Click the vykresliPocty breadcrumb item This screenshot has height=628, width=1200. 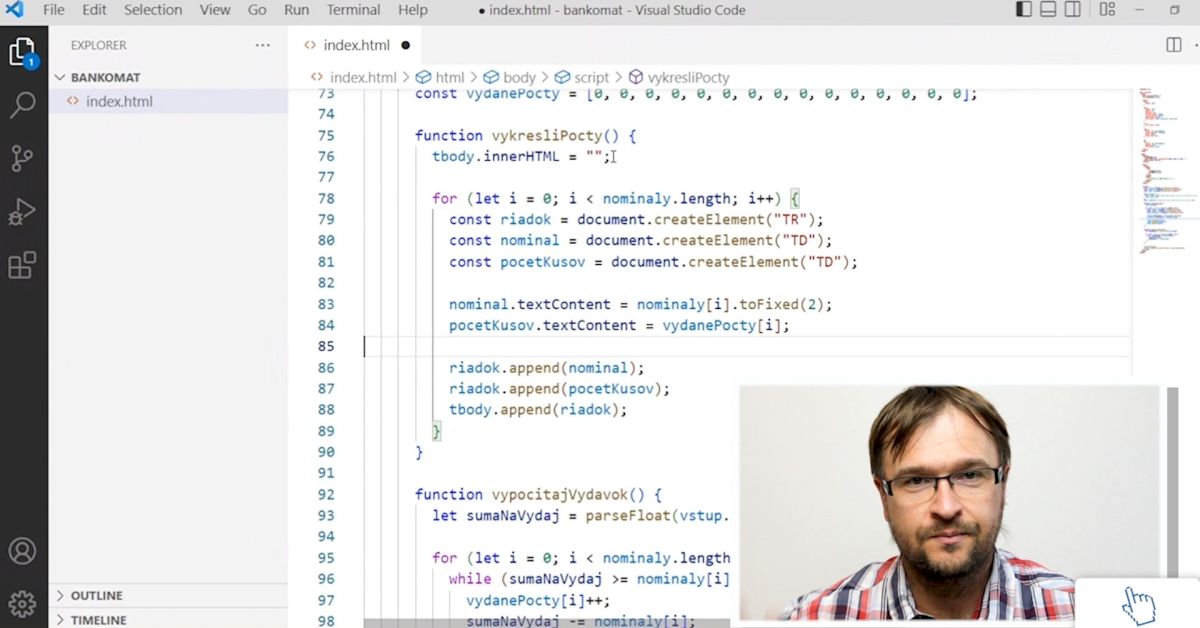click(688, 77)
